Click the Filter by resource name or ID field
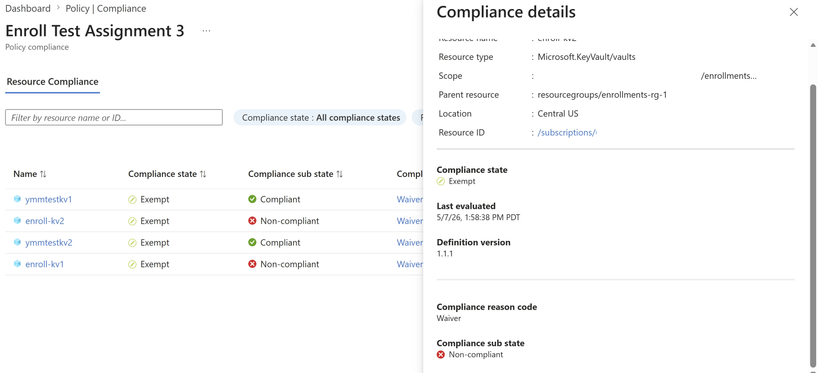Image resolution: width=818 pixels, height=373 pixels. point(114,117)
